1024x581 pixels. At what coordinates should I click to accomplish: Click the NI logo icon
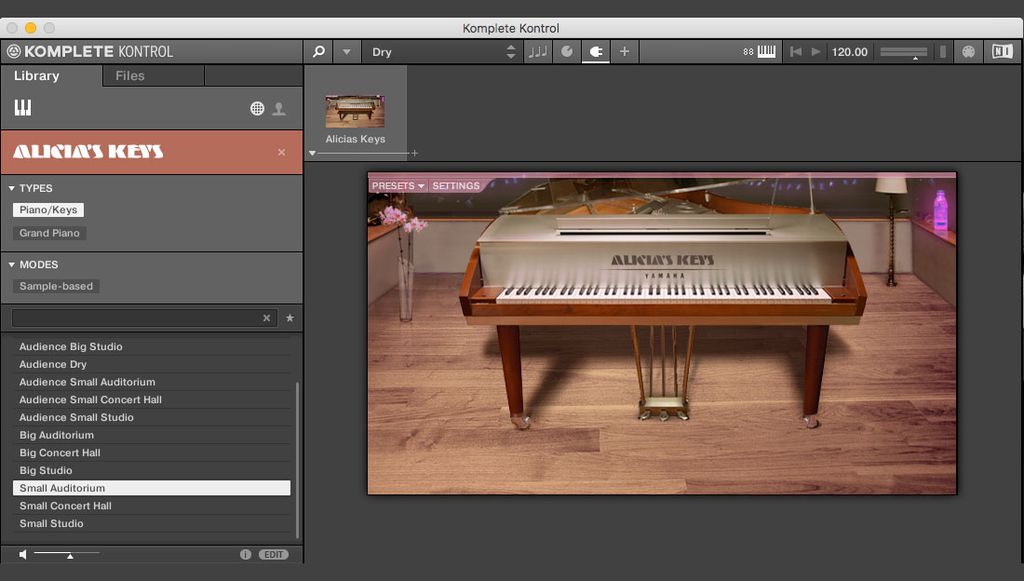(x=1001, y=52)
